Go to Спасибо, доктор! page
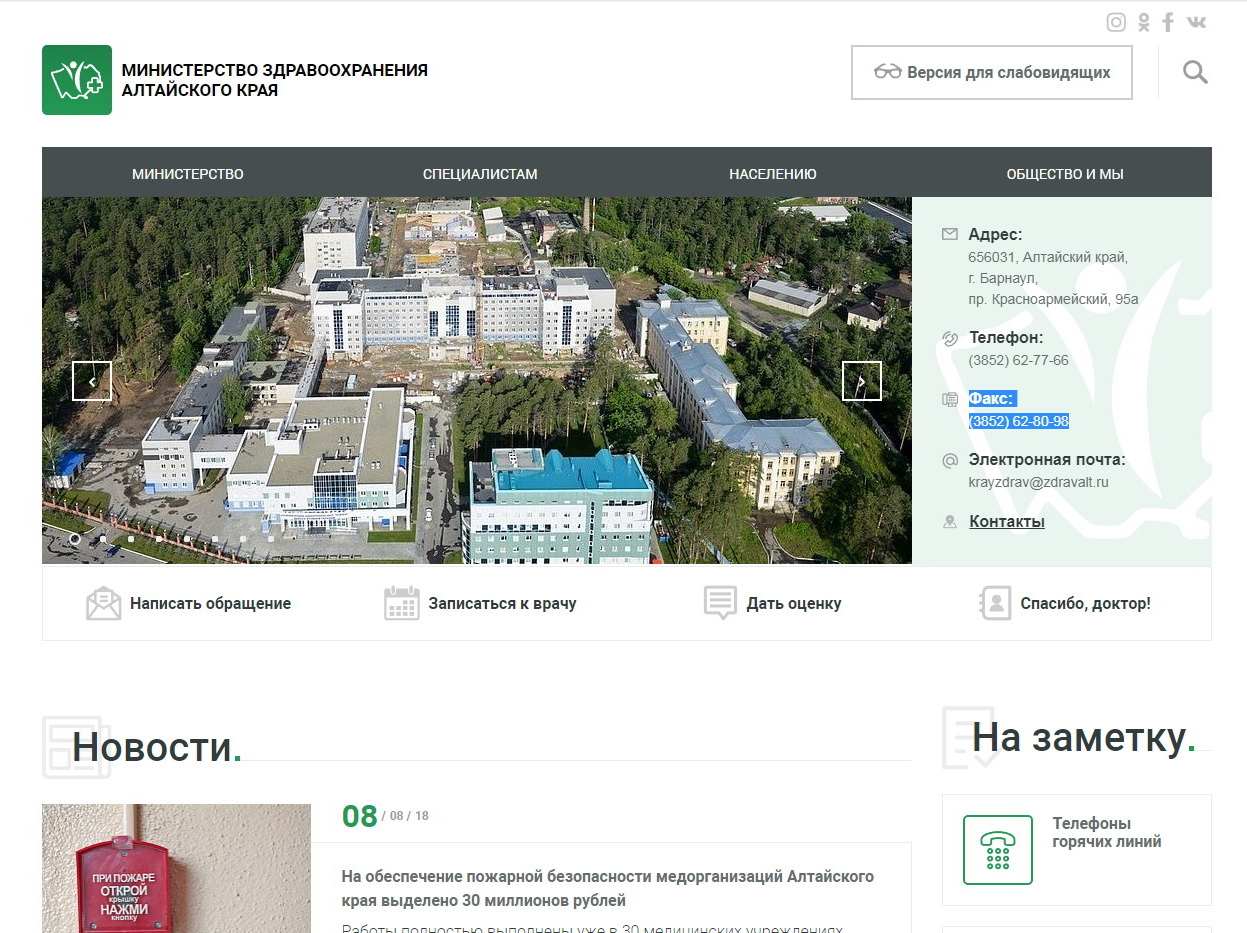The width and height of the screenshot is (1247, 933). 1065,604
